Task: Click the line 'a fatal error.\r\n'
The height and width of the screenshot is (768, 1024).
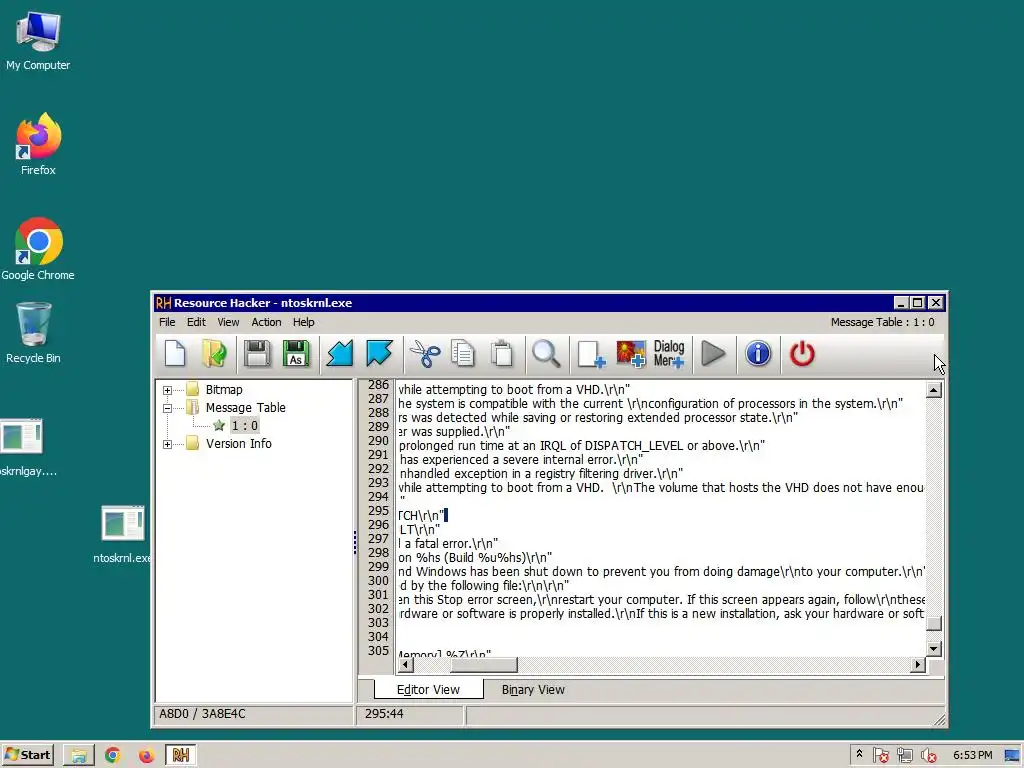Action: tap(448, 544)
